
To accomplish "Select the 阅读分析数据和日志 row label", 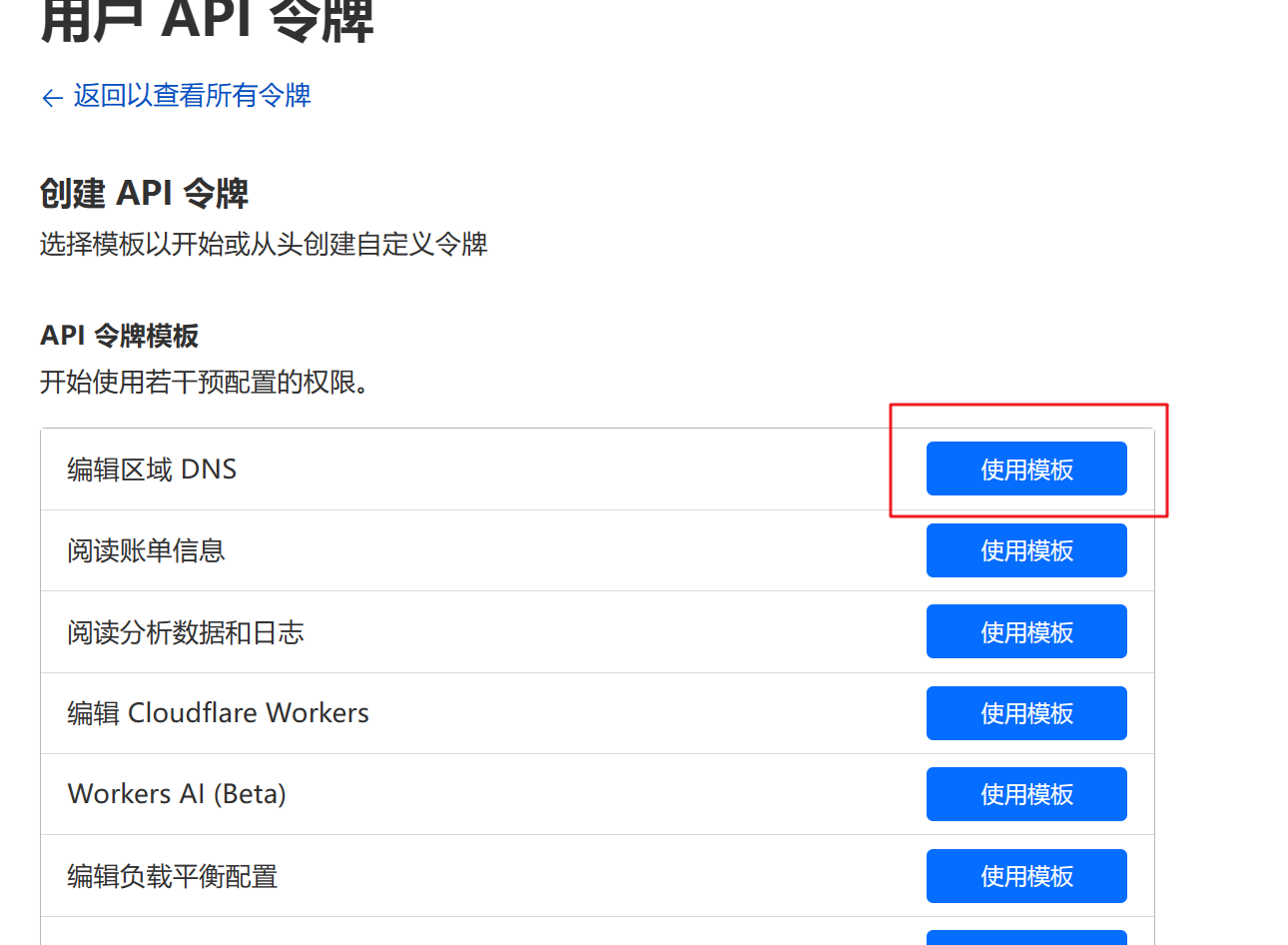I will pos(185,632).
